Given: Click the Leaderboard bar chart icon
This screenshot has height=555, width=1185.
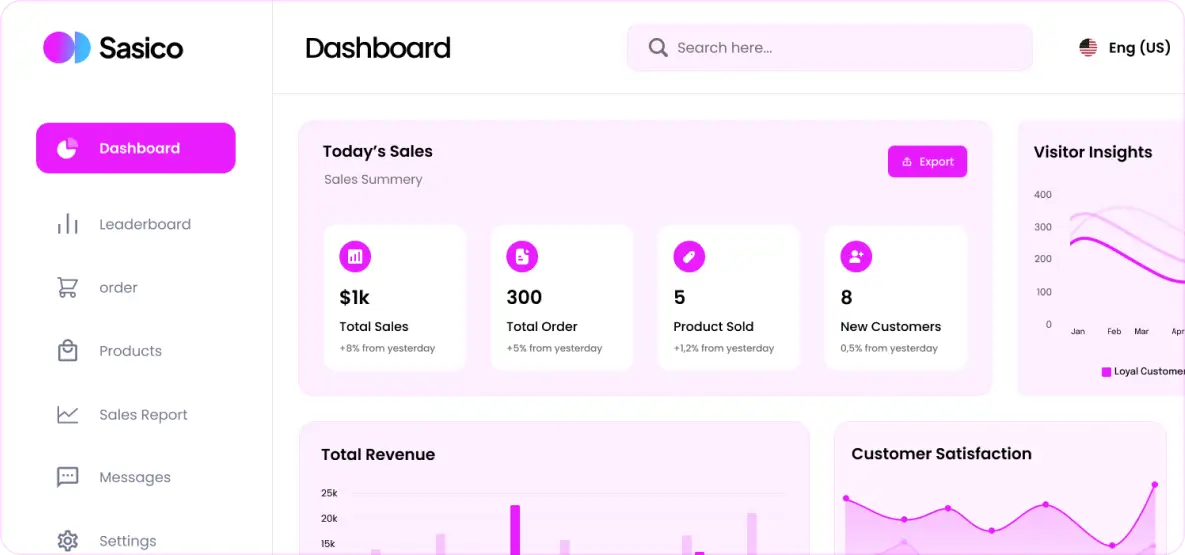Looking at the screenshot, I should click(67, 224).
